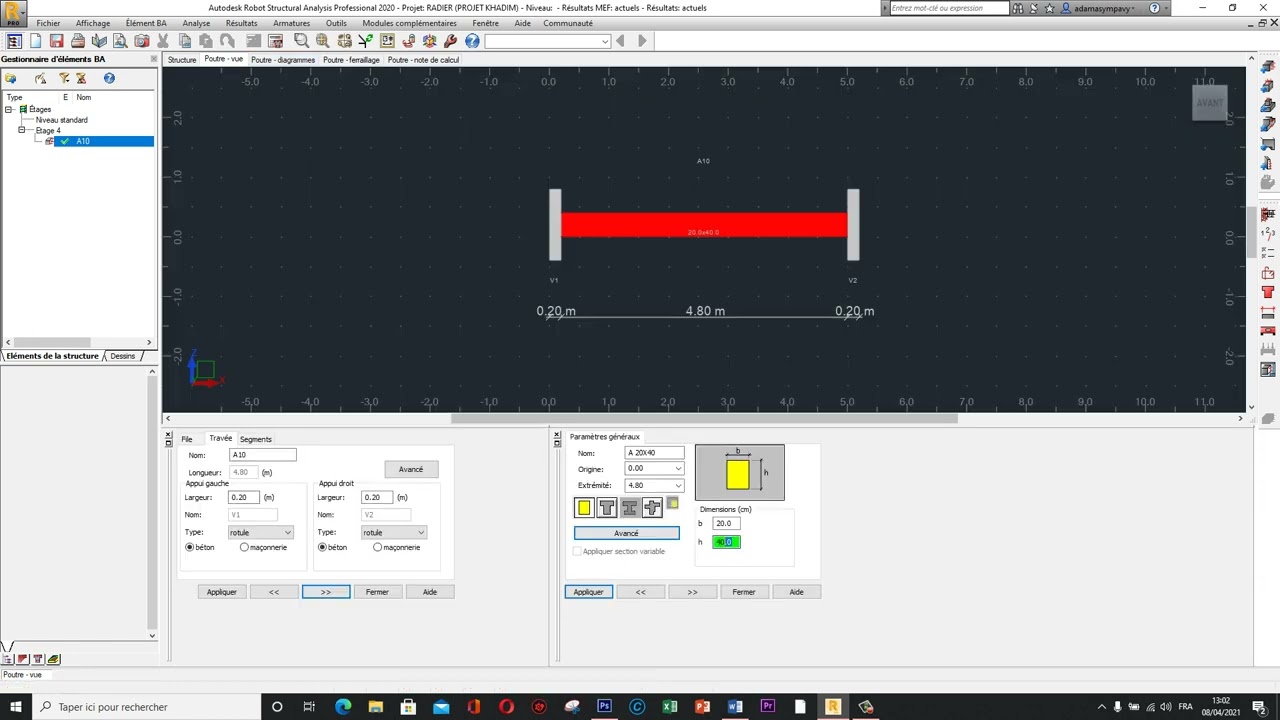Click left support Largeur field
The height and width of the screenshot is (720, 1280).
(244, 497)
